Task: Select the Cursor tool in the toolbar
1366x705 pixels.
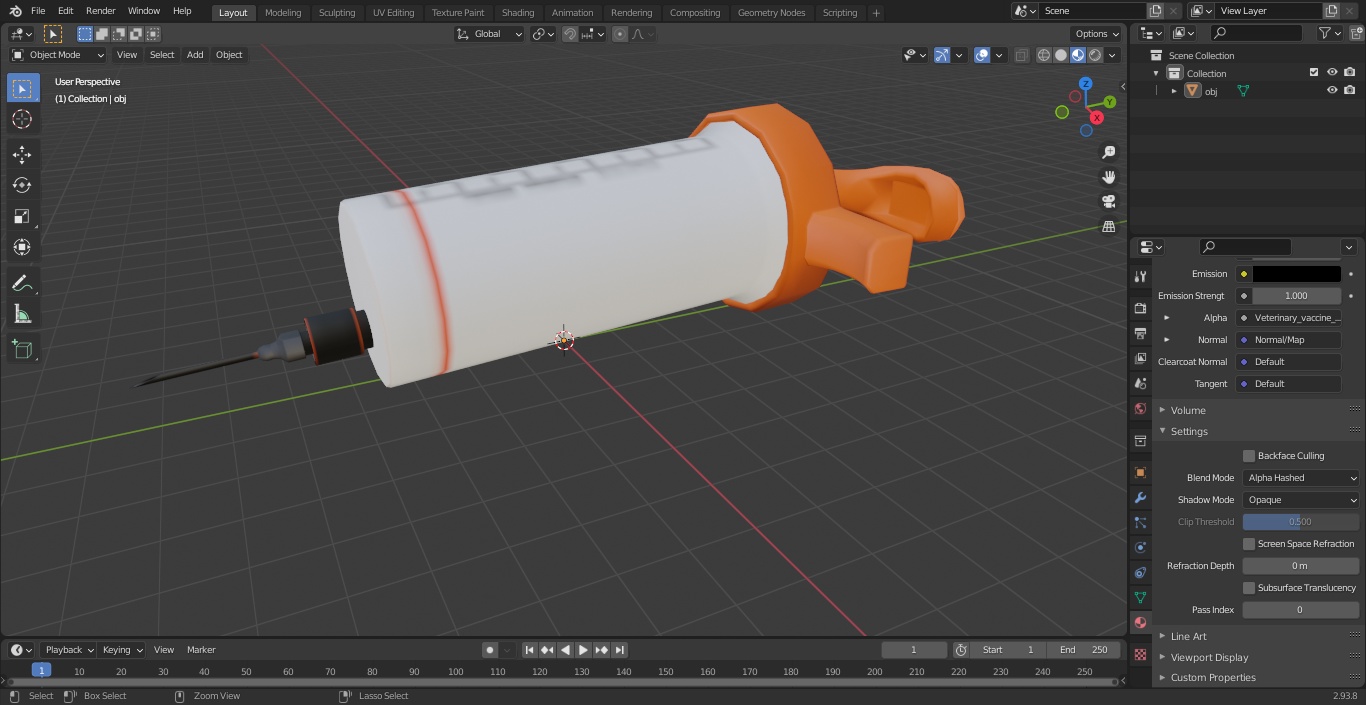Action: 22,119
